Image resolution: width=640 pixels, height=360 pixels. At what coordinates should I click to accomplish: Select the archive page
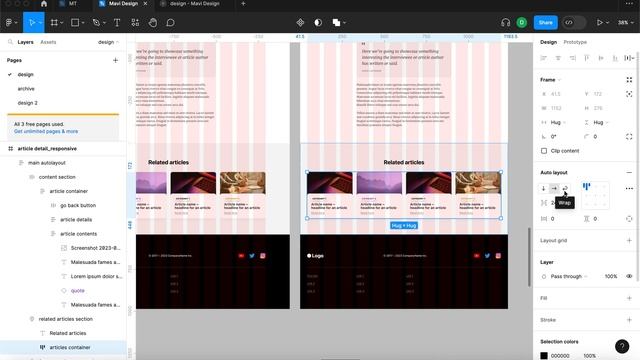pos(26,89)
